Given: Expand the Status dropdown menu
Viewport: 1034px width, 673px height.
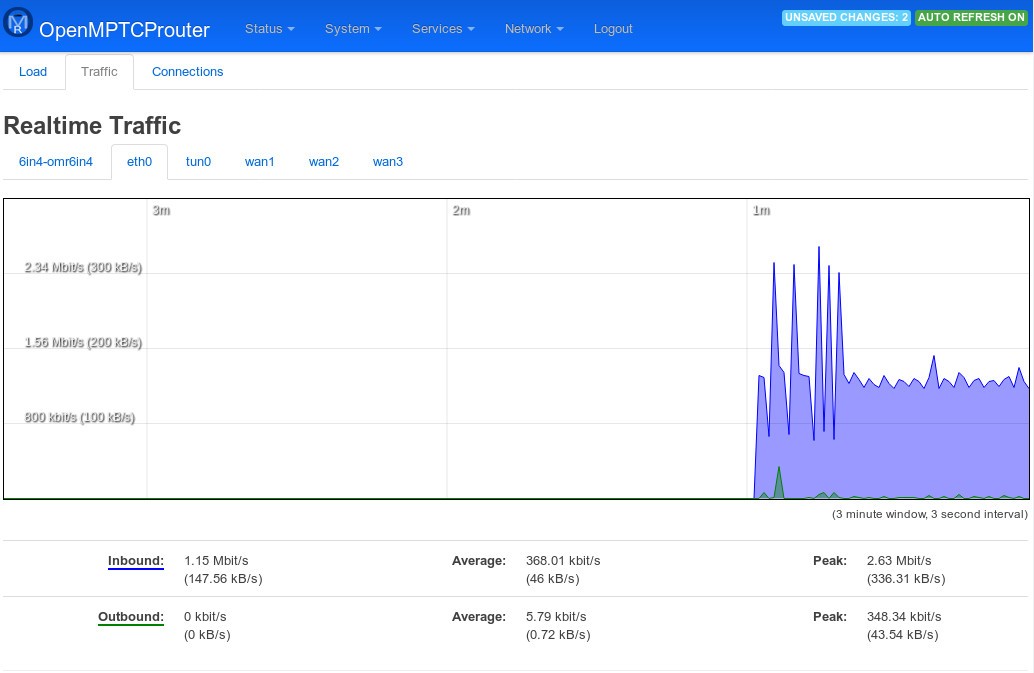Looking at the screenshot, I should point(269,29).
